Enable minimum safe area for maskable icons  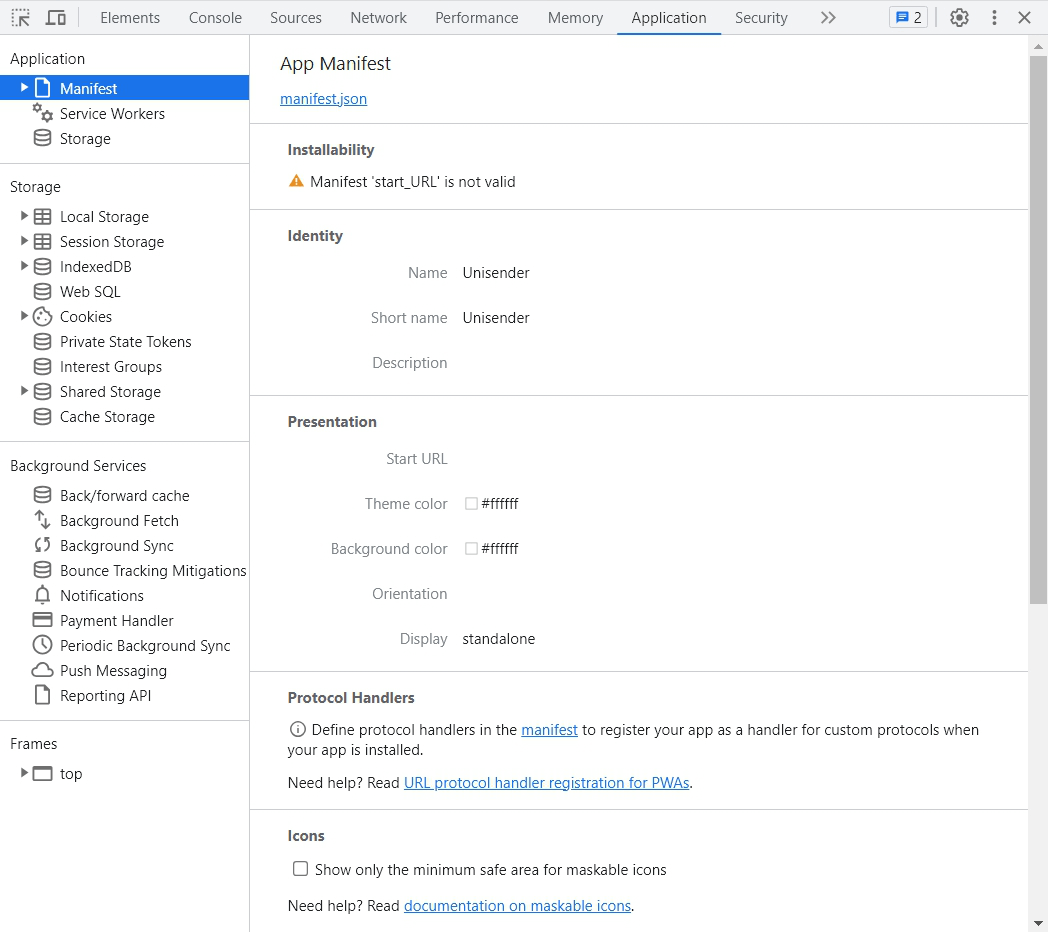300,868
